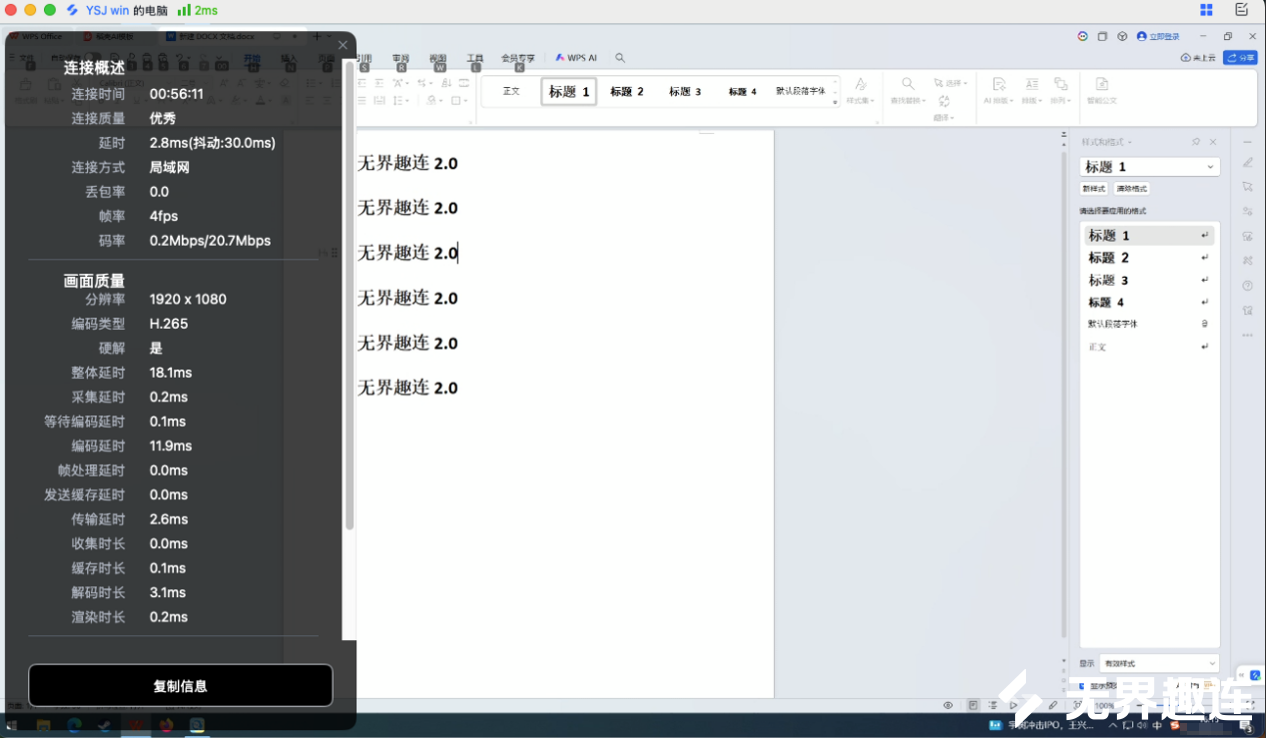Click the Windows Start button in taskbar
This screenshot has height=738, width=1266.
click(12, 725)
